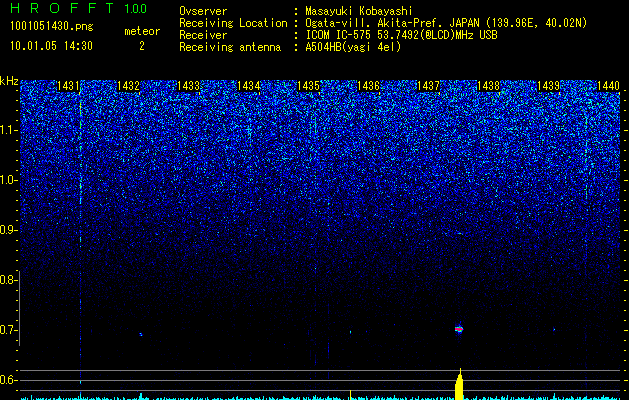629x400 pixels.
Task: Click antenna value A504HB(yagi 4el)
Action: [x=353, y=47]
